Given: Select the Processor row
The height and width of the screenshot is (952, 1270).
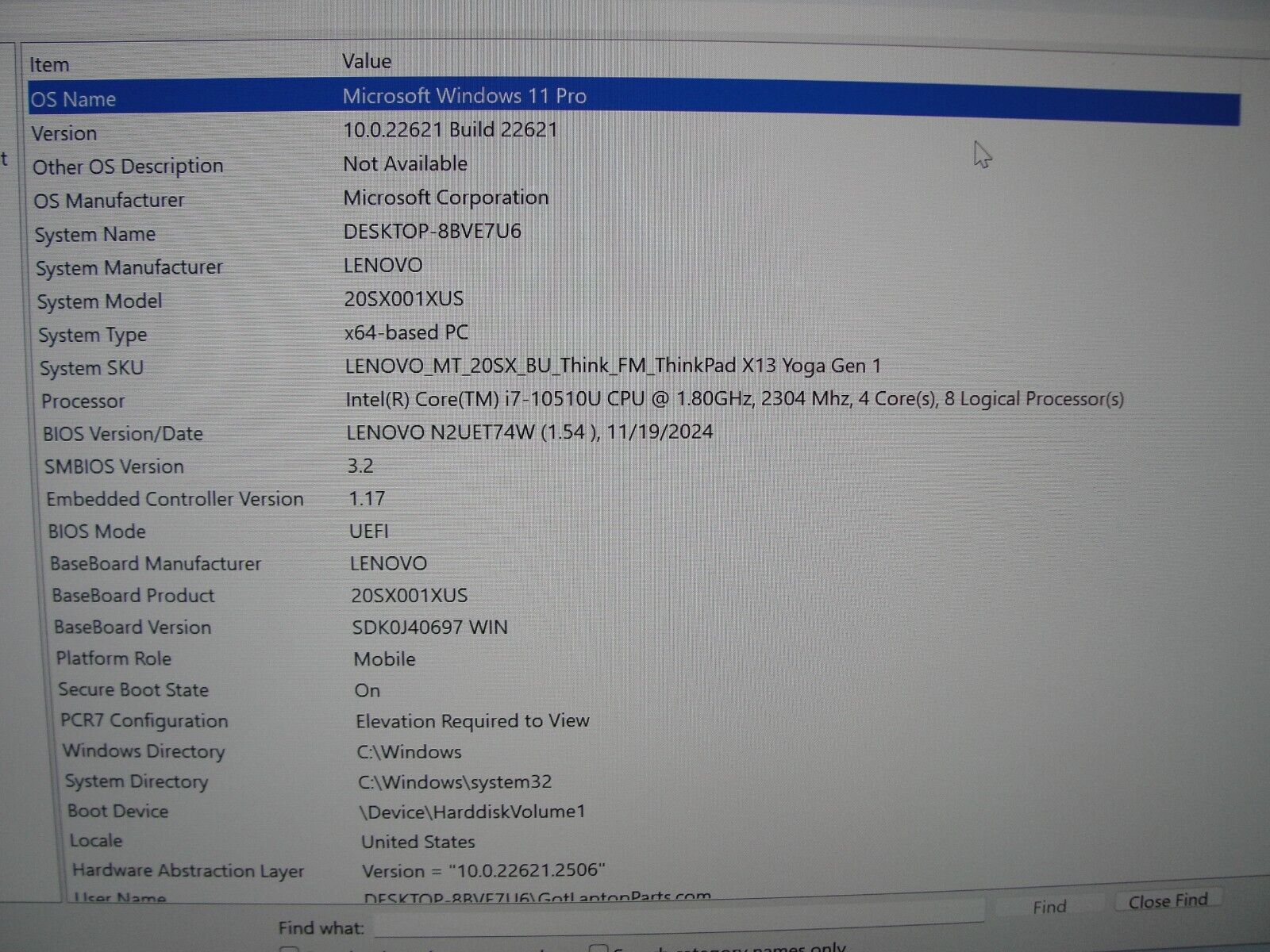Looking at the screenshot, I should point(83,401).
